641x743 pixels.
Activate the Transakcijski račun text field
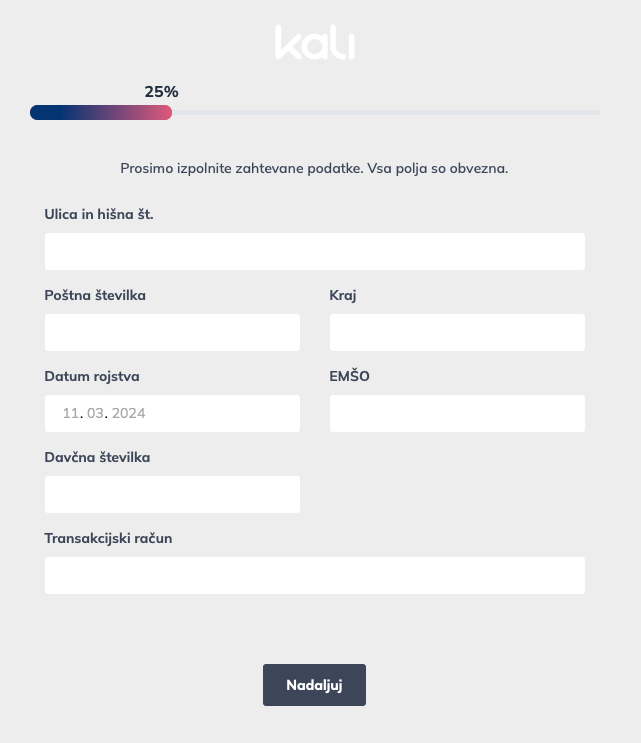pyautogui.click(x=314, y=575)
